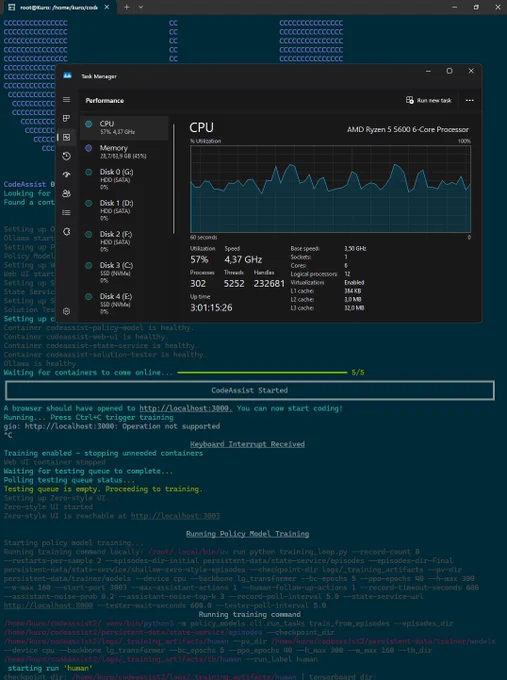The height and width of the screenshot is (680, 507).
Task: Select Disk 4 (E:) in the performance list
Action: pos(124,304)
